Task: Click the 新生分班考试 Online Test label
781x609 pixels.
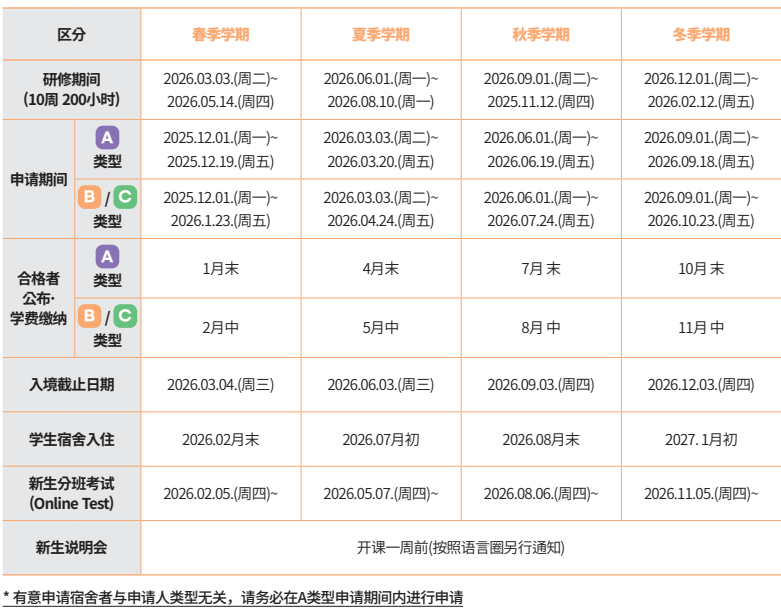Action: pos(71,493)
